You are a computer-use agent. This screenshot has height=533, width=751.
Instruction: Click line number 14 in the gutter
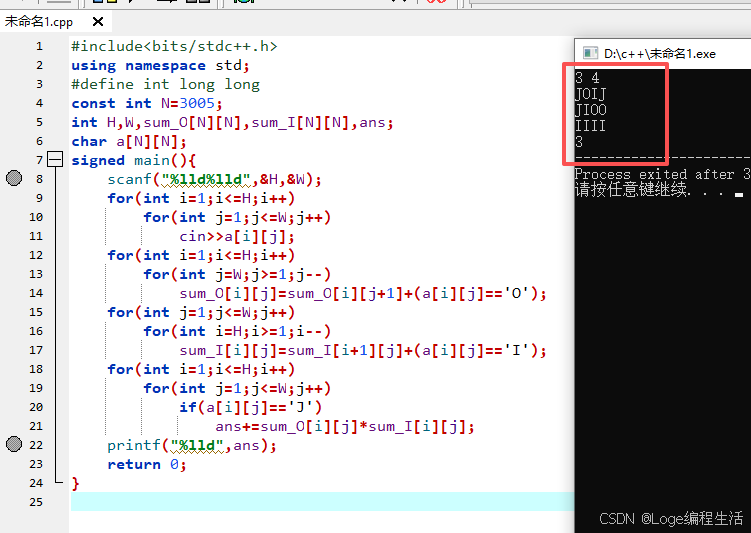[36, 293]
